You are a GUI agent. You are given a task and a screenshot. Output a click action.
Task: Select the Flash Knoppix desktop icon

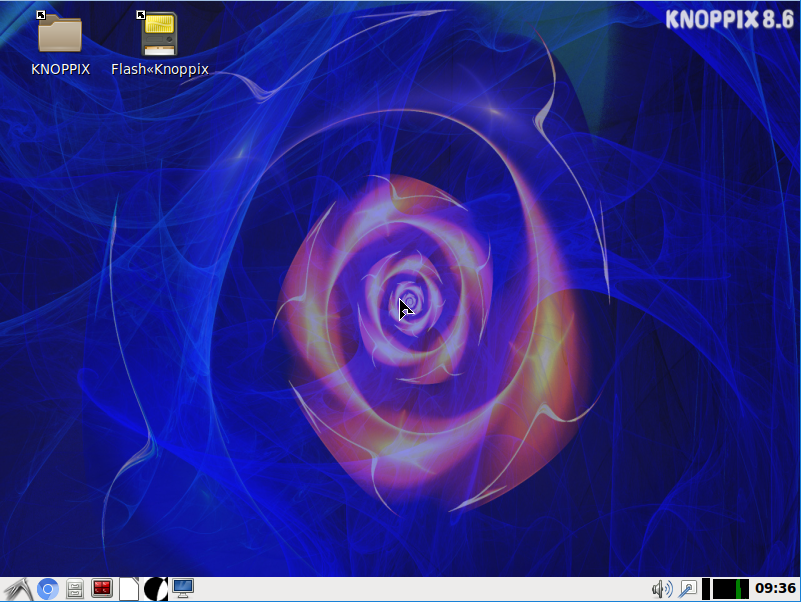coord(159,33)
